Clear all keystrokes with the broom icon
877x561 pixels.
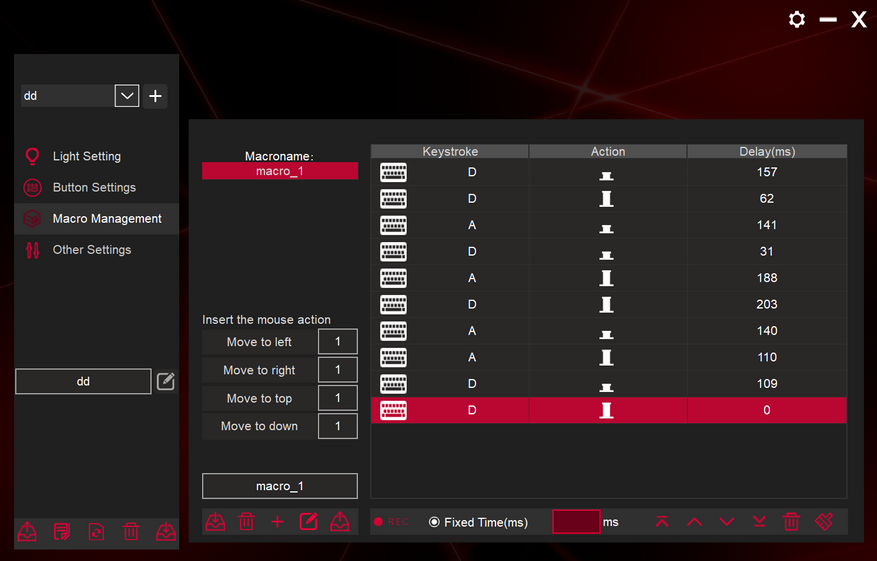(824, 522)
